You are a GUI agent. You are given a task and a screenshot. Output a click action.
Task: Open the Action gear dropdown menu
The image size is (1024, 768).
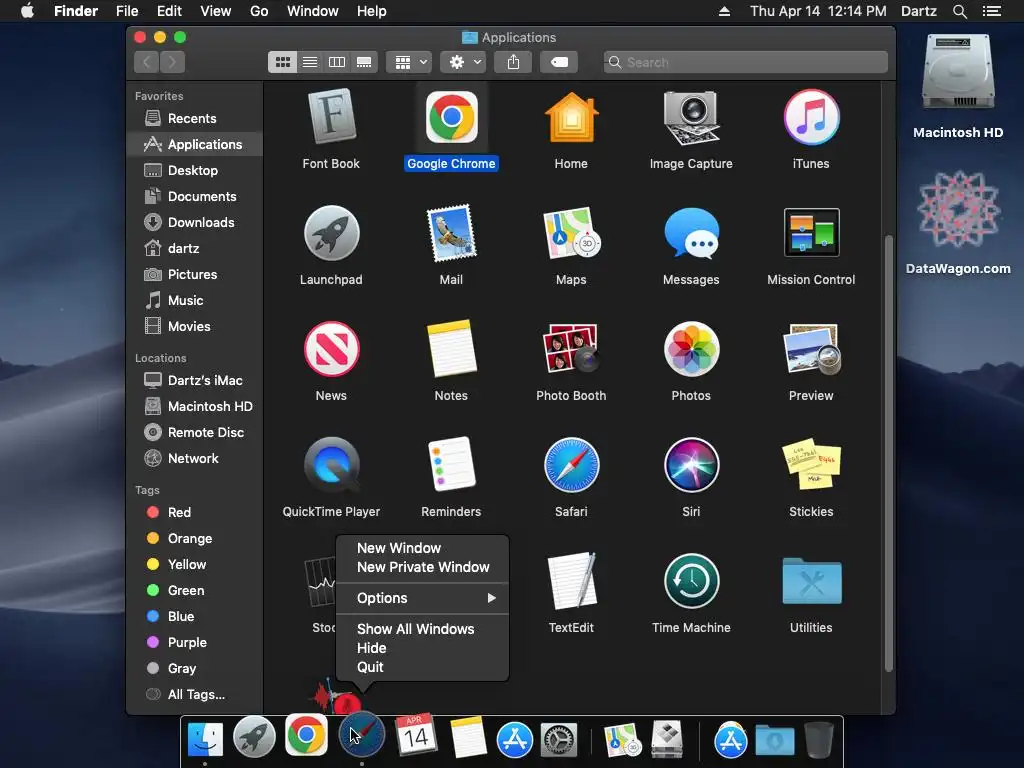[x=462, y=62]
